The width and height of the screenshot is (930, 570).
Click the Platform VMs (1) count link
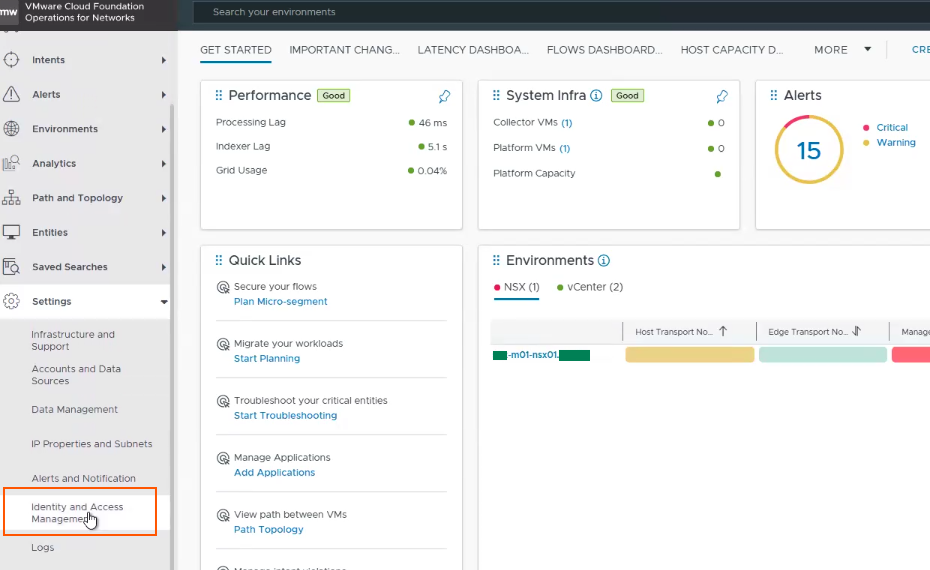coord(565,148)
